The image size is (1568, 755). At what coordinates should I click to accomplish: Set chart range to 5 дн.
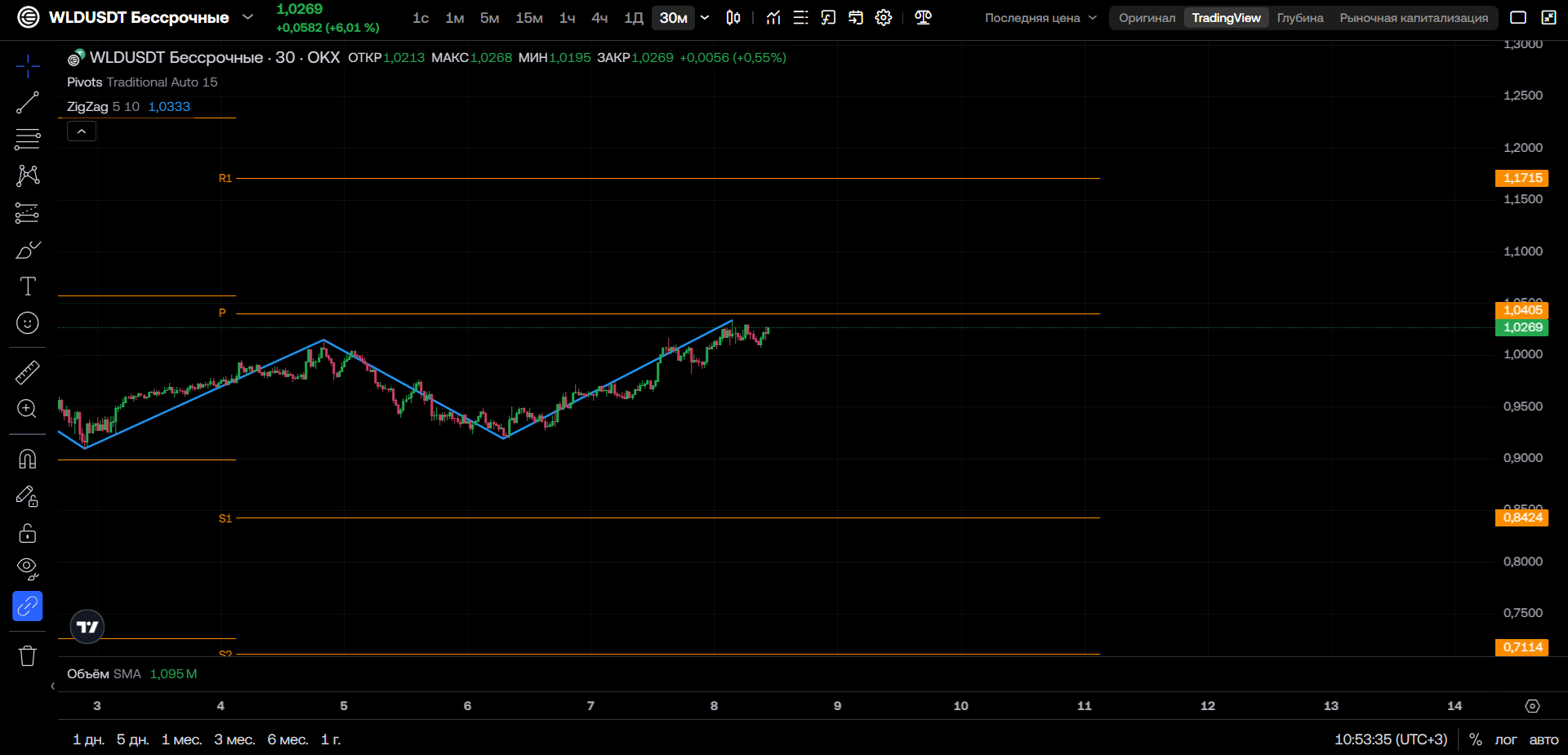[132, 739]
